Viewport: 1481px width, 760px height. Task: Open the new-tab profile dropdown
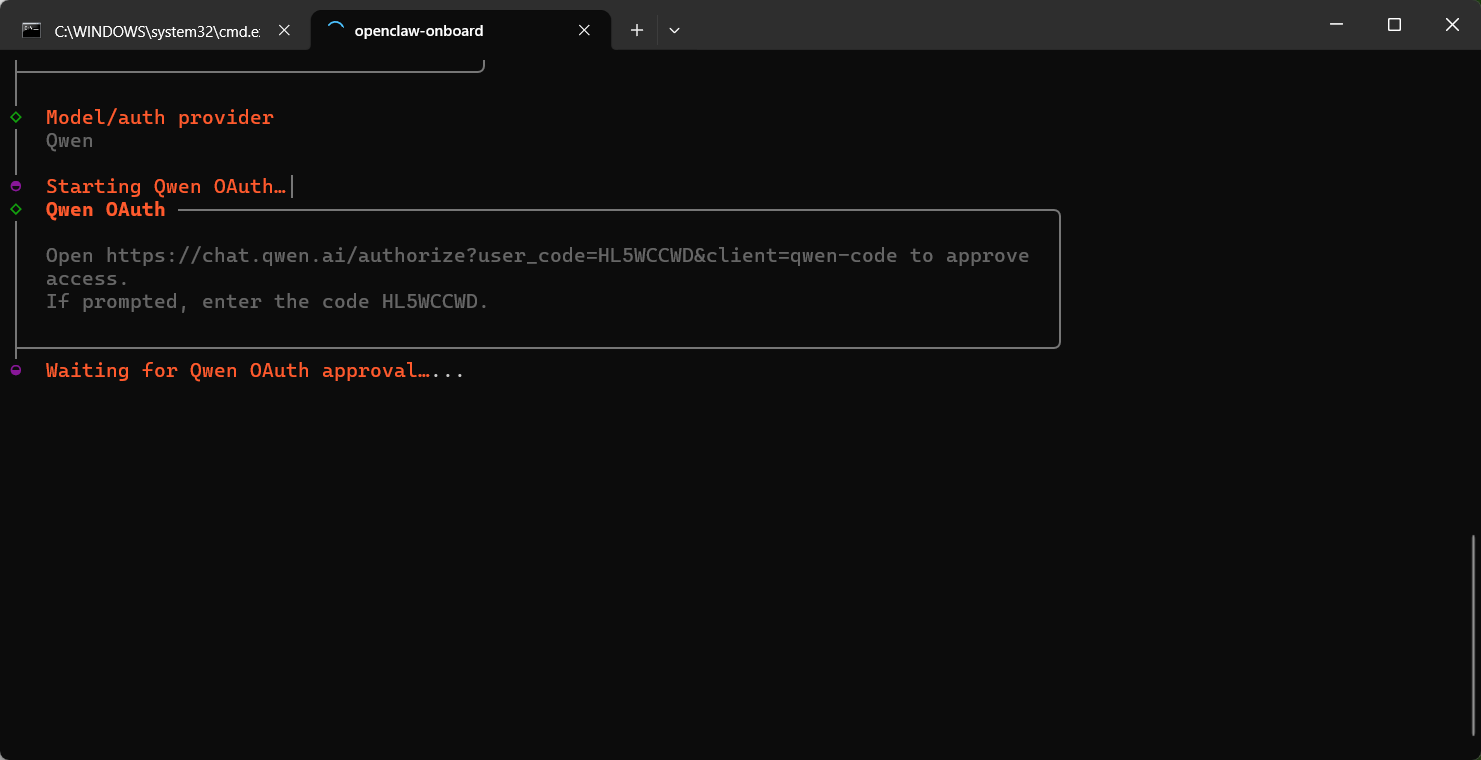pos(674,31)
